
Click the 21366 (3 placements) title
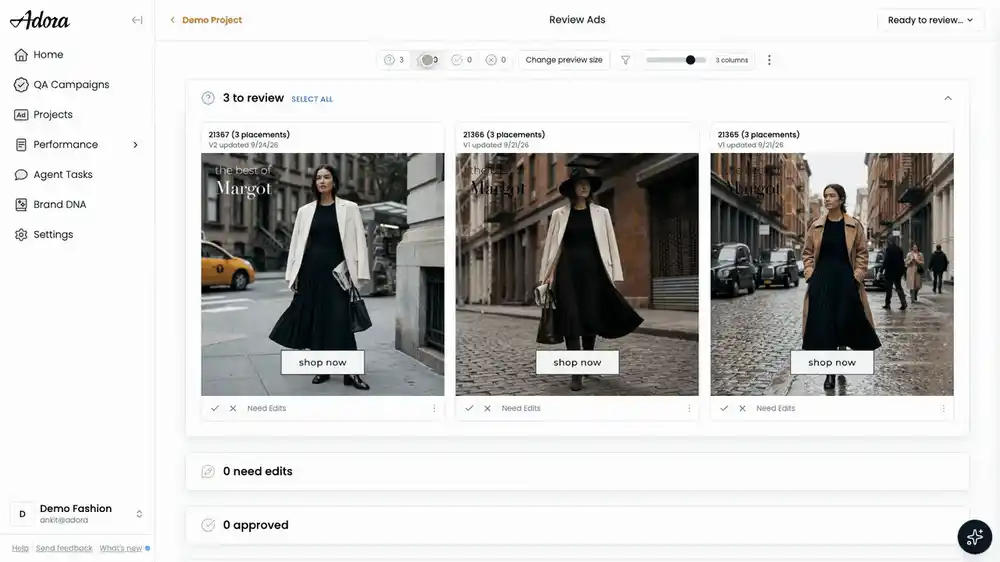coord(504,135)
